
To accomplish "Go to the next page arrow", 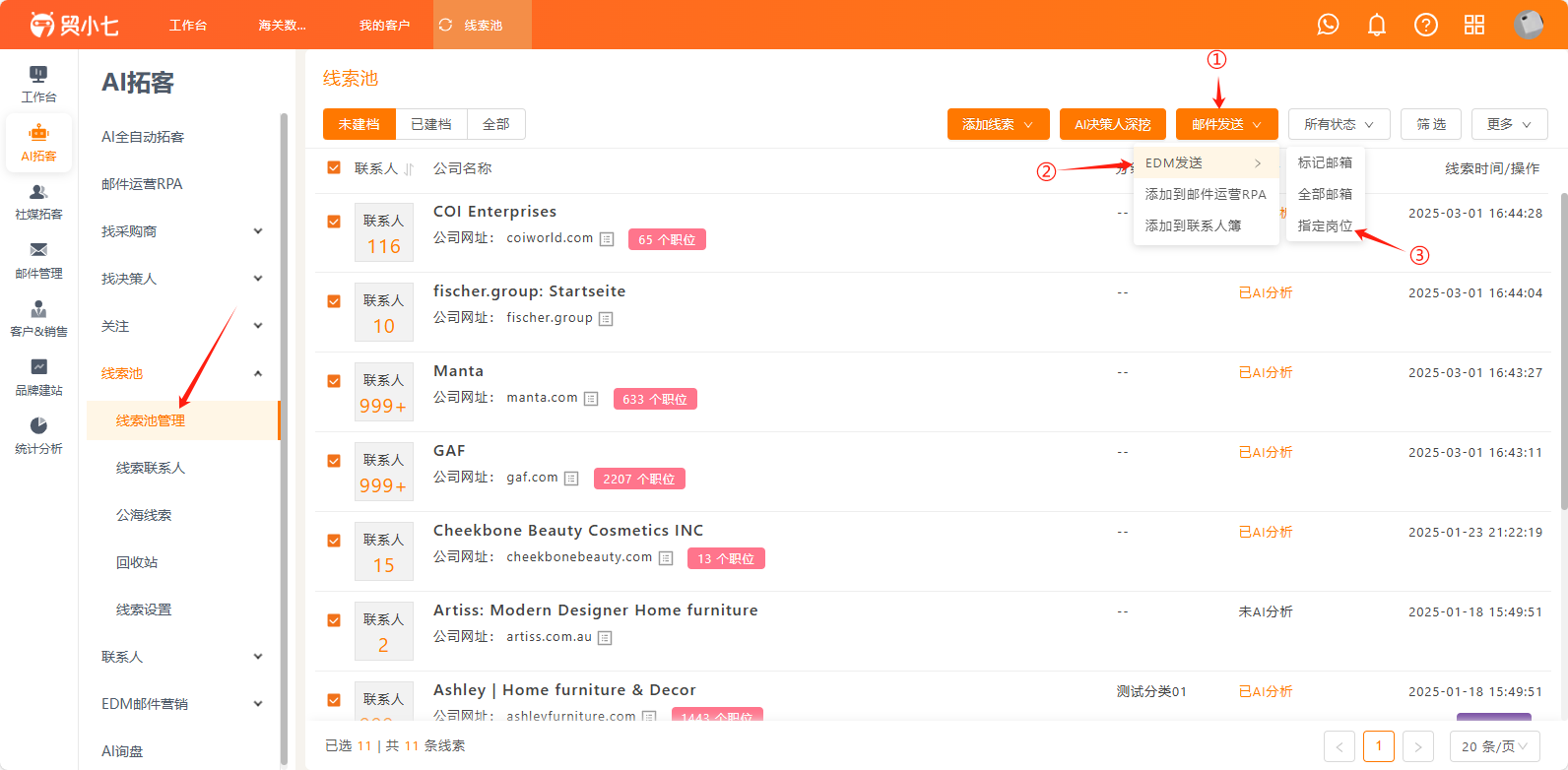I will tap(1418, 746).
